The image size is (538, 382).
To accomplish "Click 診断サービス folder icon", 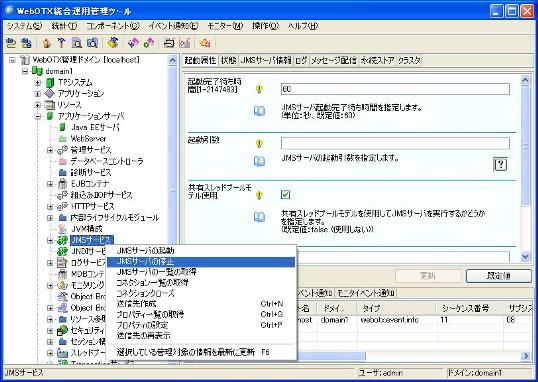I will (x=62, y=172).
